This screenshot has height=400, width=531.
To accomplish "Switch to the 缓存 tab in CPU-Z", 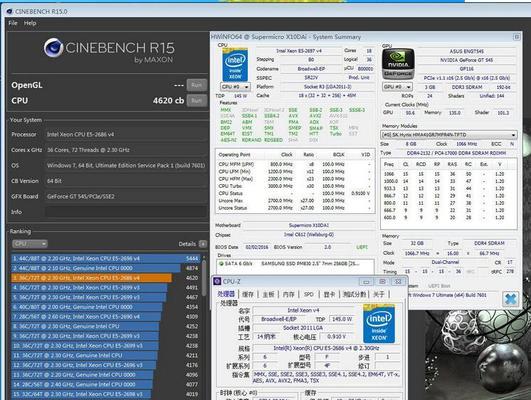I will click(x=248, y=294).
